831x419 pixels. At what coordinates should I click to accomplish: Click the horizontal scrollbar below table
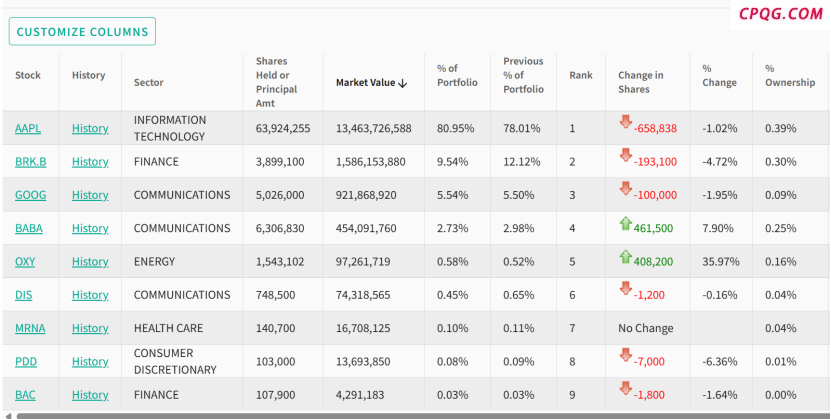(x=423, y=416)
